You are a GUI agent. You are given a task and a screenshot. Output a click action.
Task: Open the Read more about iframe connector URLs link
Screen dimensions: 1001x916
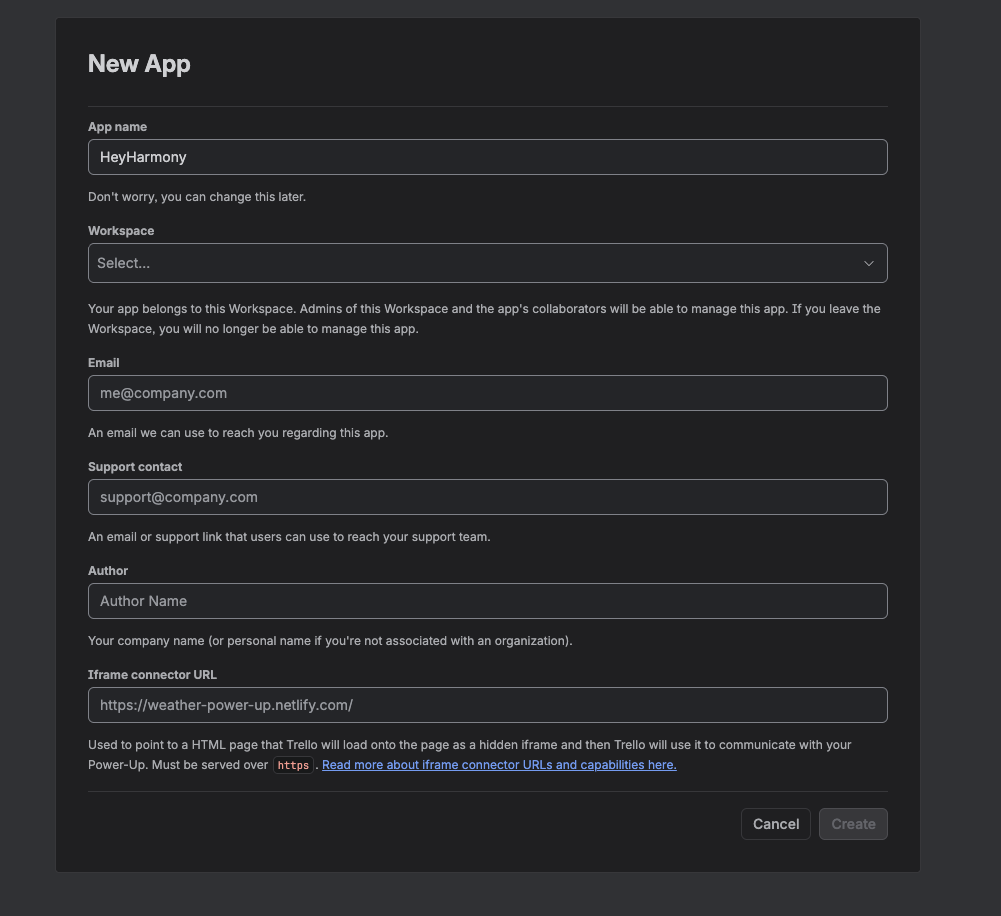coord(499,765)
